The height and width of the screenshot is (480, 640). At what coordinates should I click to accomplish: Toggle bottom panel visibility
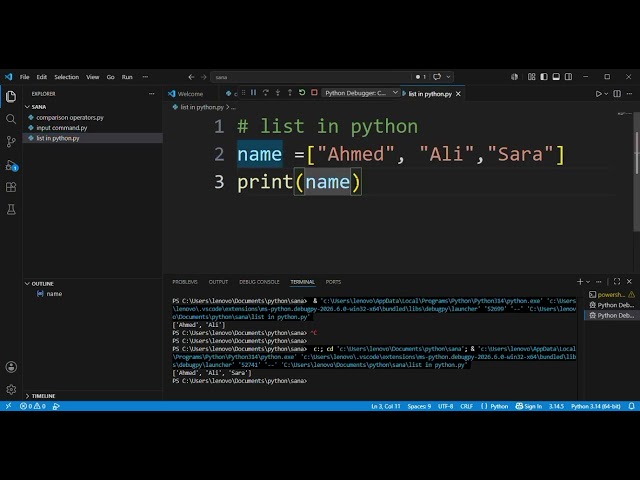click(x=556, y=77)
